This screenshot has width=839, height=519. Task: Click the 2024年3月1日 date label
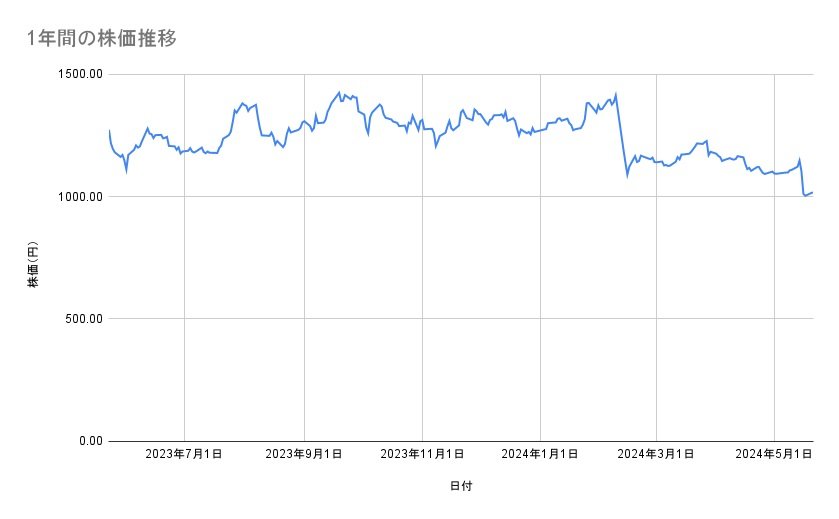(656, 455)
